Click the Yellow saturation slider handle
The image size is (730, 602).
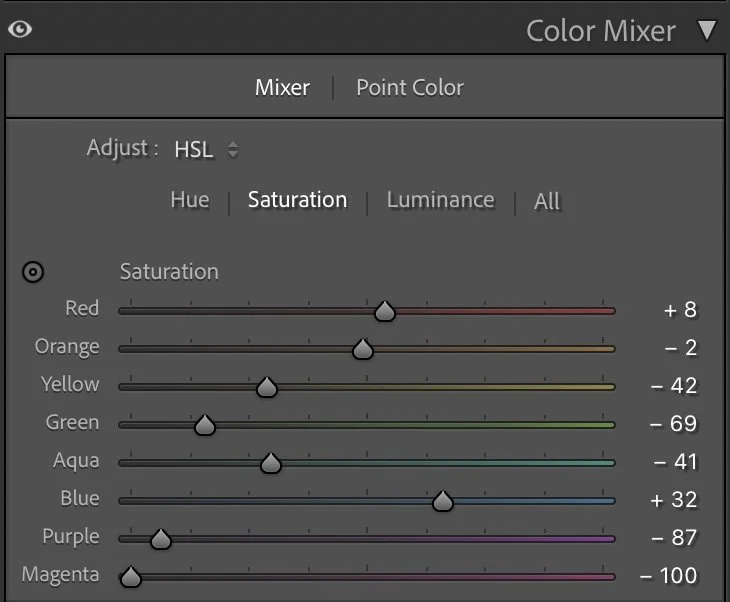tap(267, 387)
